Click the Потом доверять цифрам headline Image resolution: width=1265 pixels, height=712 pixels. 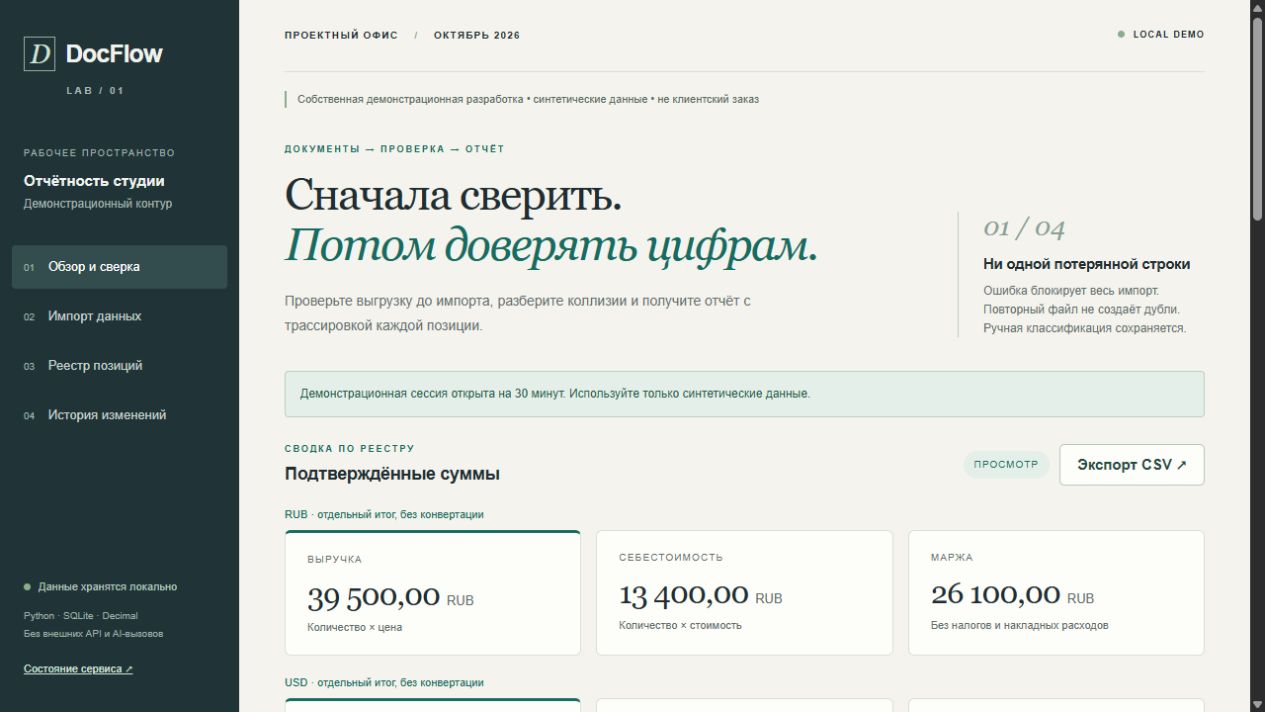pos(551,246)
